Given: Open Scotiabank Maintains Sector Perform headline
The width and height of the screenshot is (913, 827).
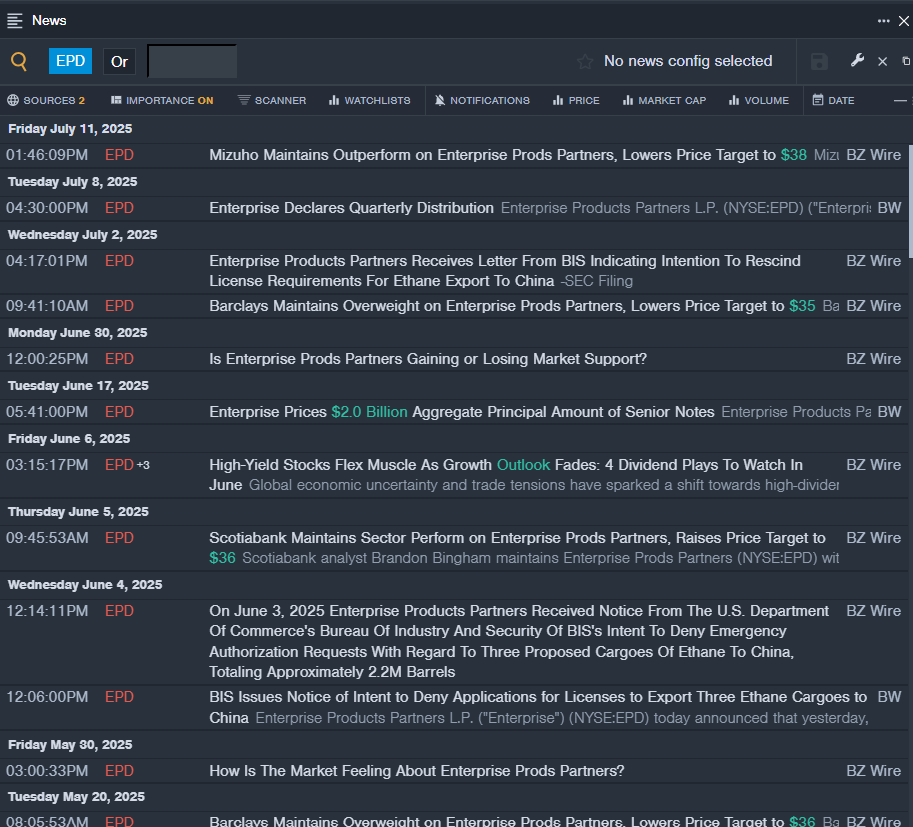Looking at the screenshot, I should pos(517,547).
